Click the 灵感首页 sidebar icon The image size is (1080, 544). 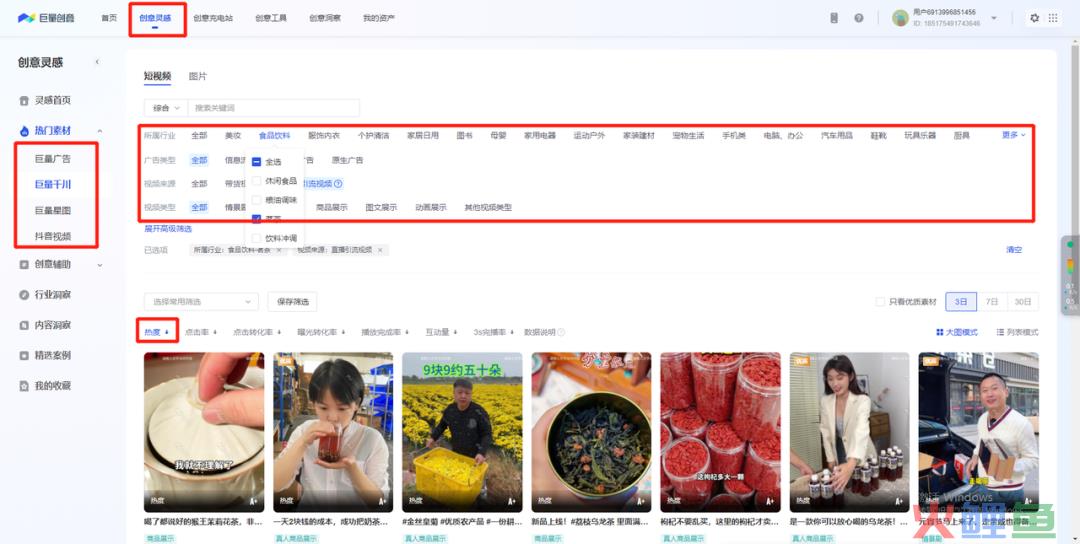coord(24,101)
